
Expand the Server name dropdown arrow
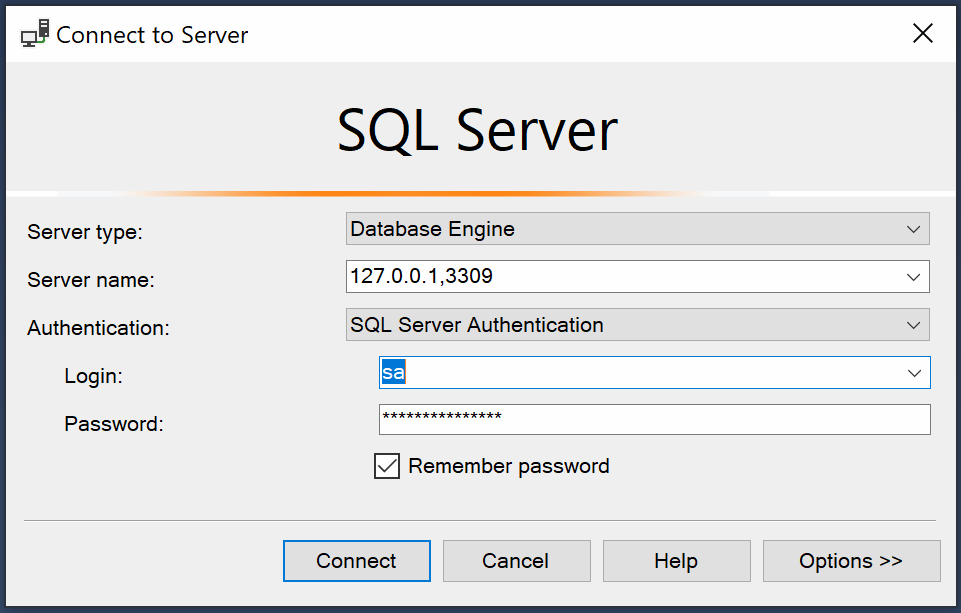[x=913, y=276]
